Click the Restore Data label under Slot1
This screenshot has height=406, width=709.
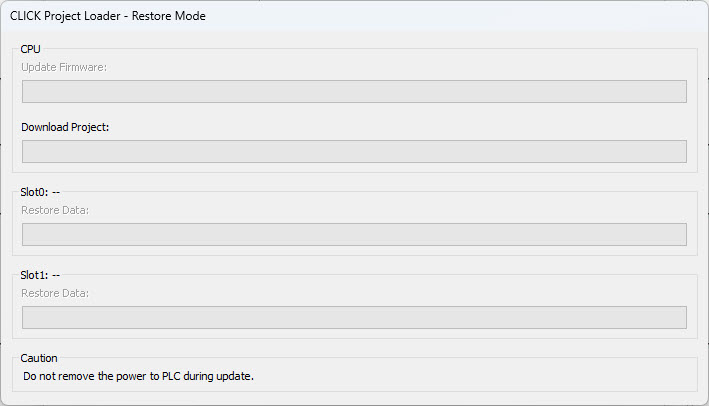coord(55,293)
